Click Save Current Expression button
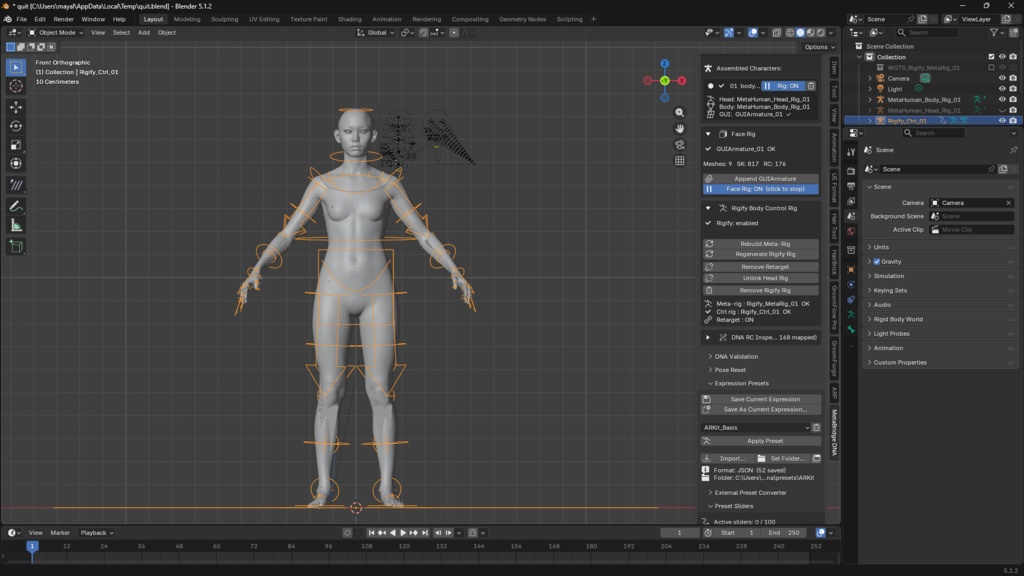 761,400
